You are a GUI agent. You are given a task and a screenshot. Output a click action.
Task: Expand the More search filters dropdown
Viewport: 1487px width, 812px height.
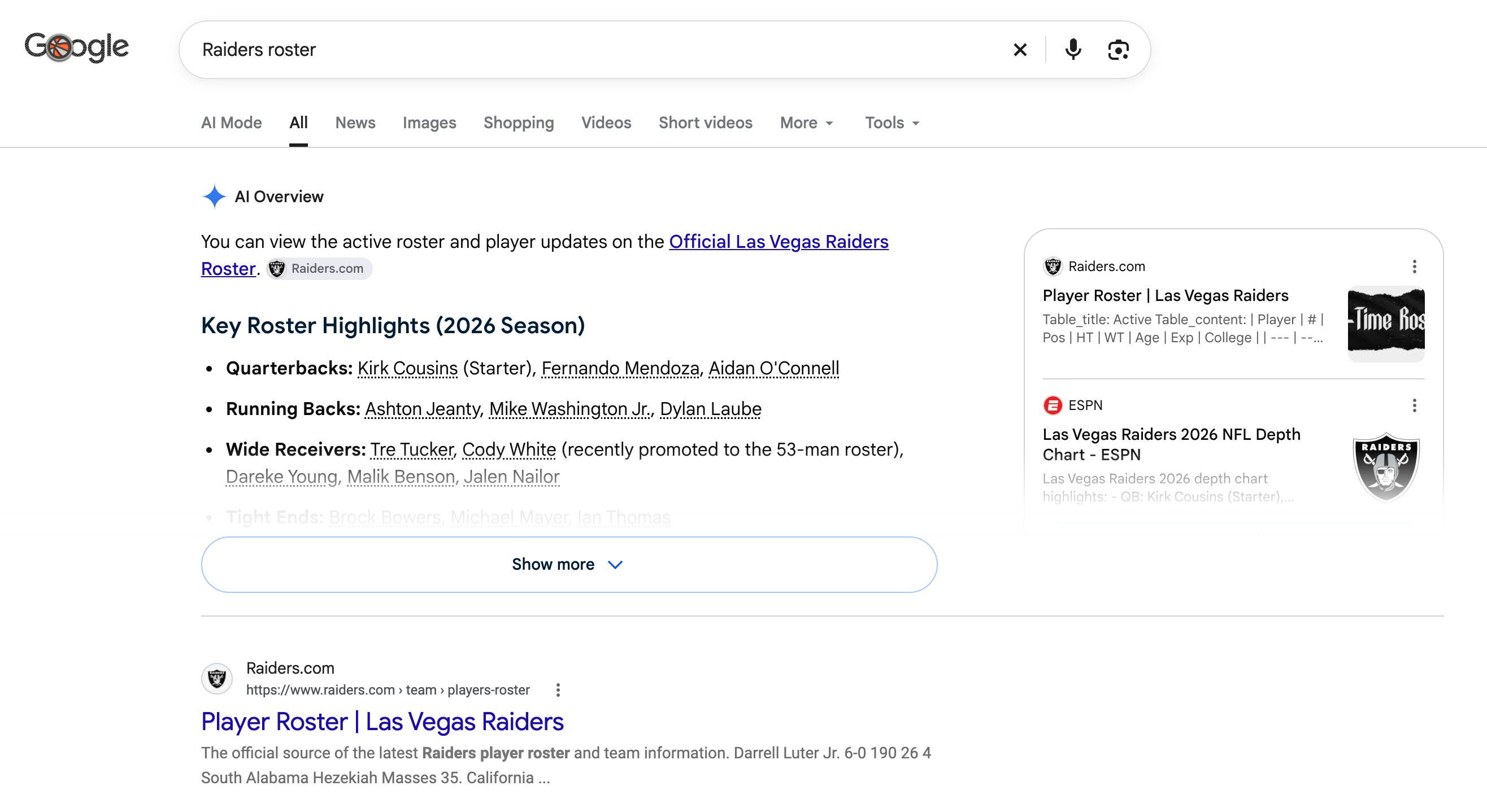point(806,123)
